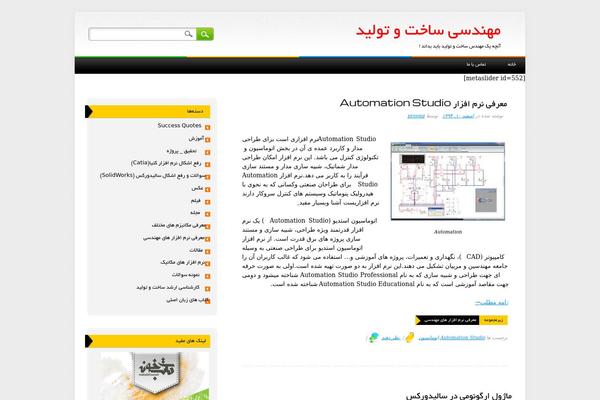Click the black معرفی نرم افزار های مهندسی category label
600x400 pixels.
450,320
